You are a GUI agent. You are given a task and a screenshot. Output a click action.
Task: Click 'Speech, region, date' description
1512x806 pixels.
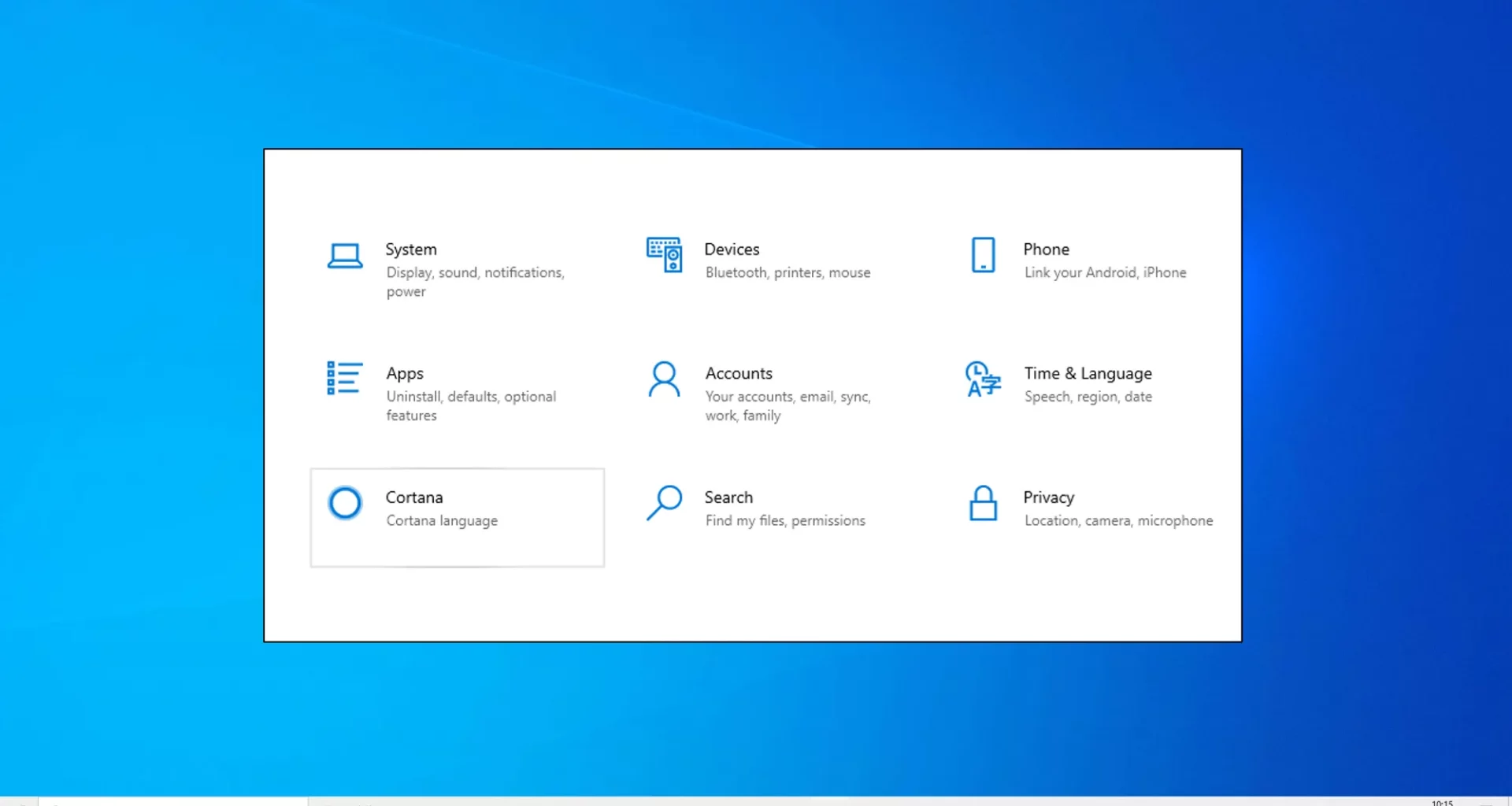1088,397
